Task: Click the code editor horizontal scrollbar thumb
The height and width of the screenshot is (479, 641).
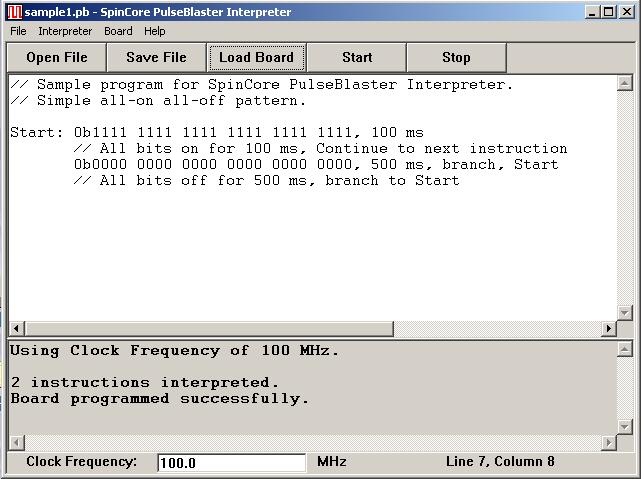Action: pos(209,328)
